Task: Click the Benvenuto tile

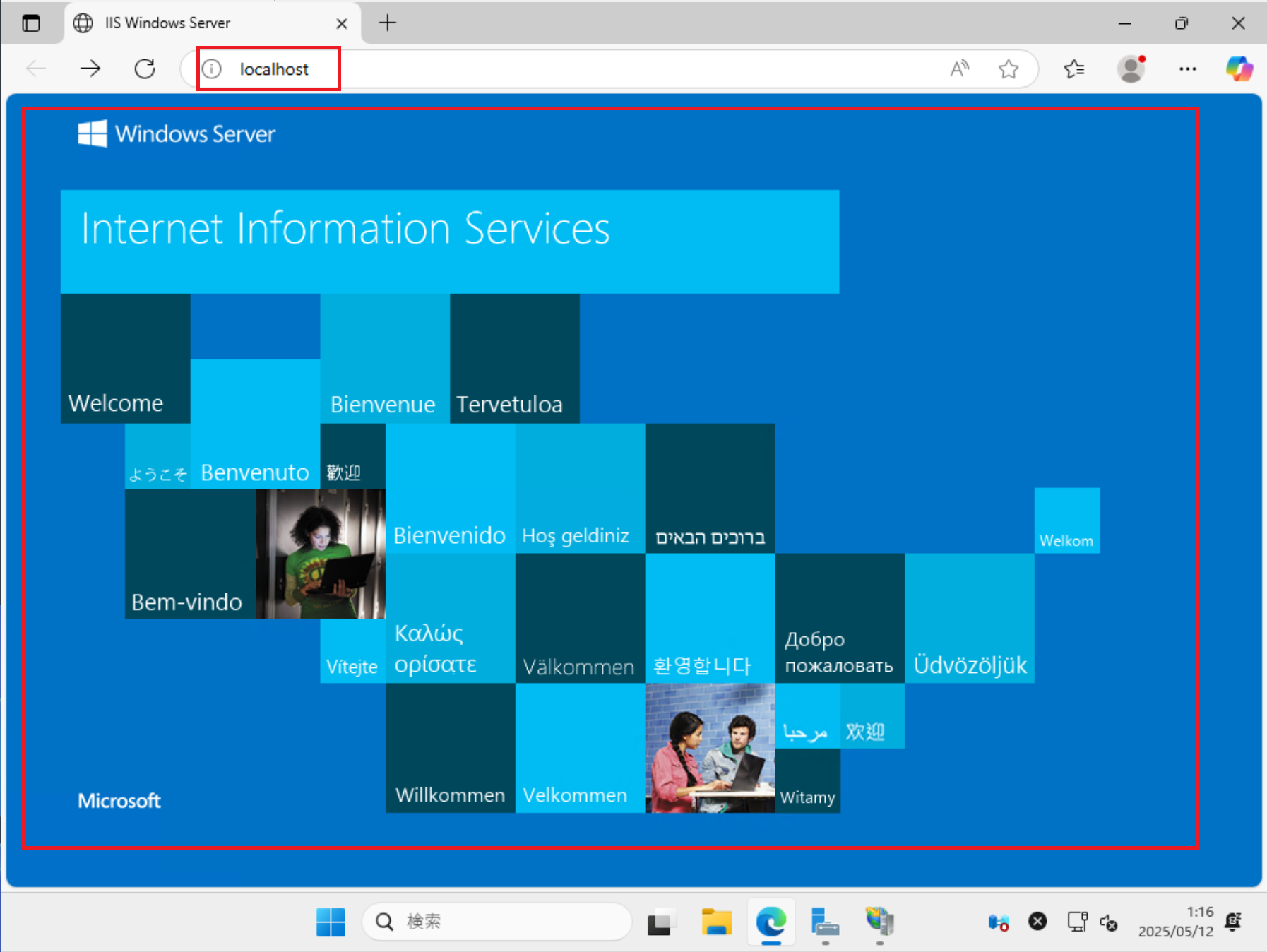Action: point(255,424)
